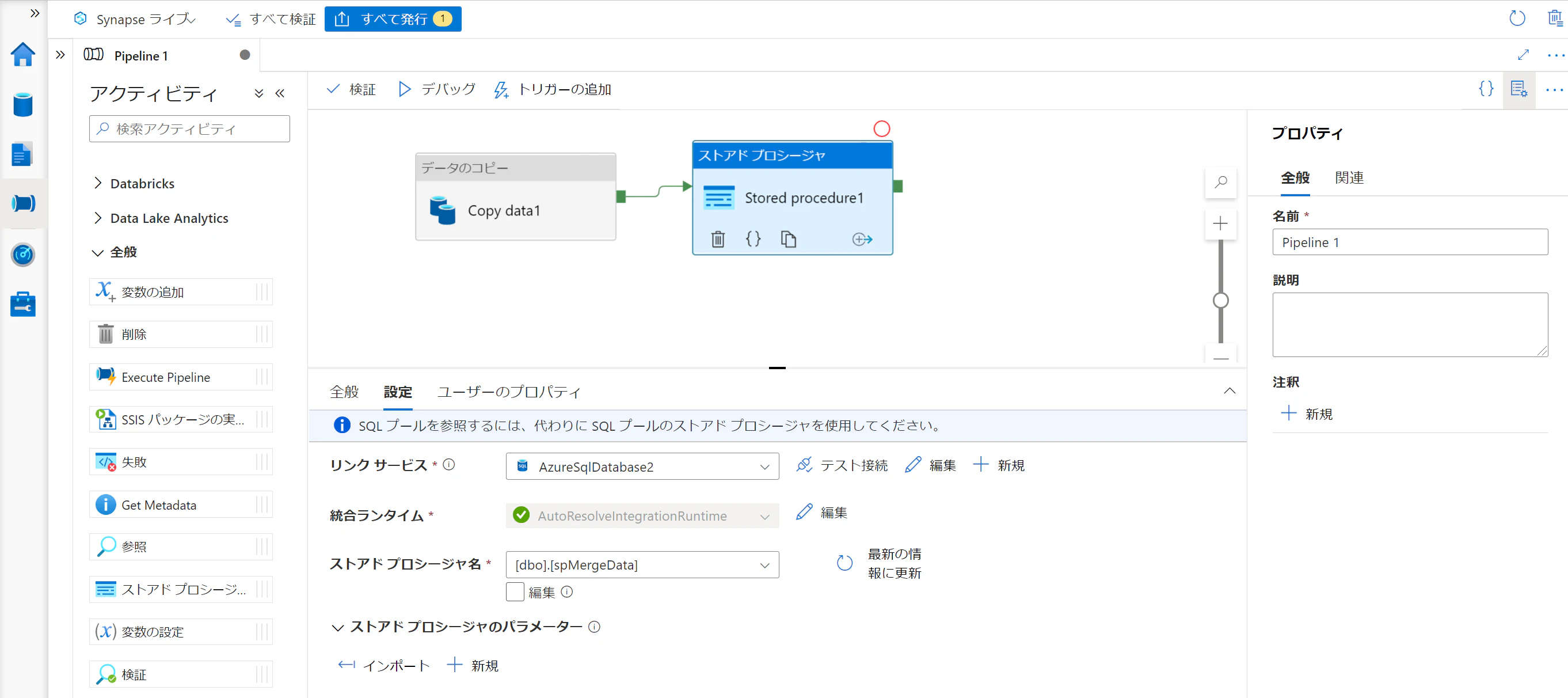The image size is (1568, 698).
Task: Expand the resources pane beside Pipeline 1
Action: [60, 55]
